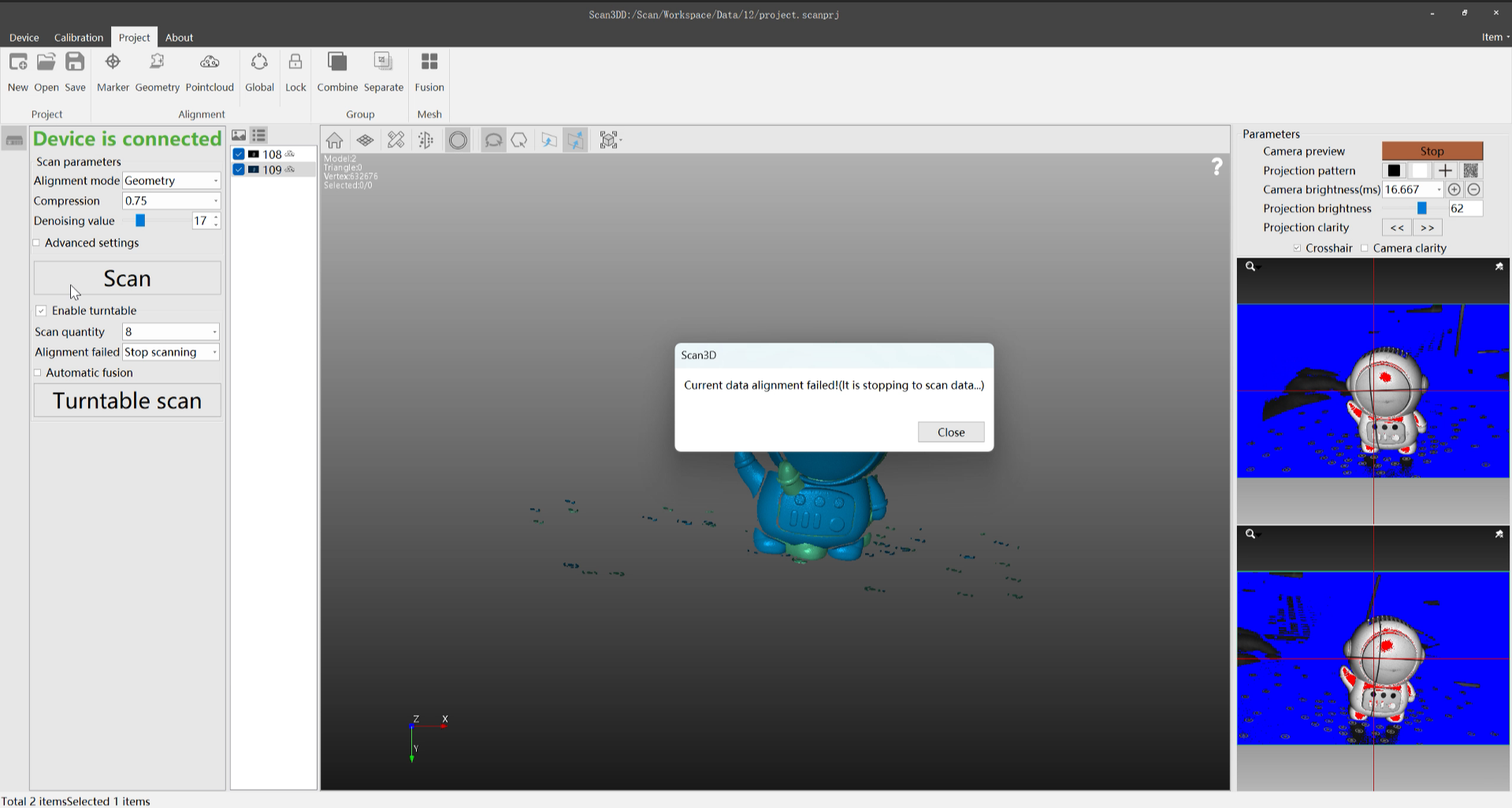
Task: Toggle the circle display mode icon
Action: point(458,140)
